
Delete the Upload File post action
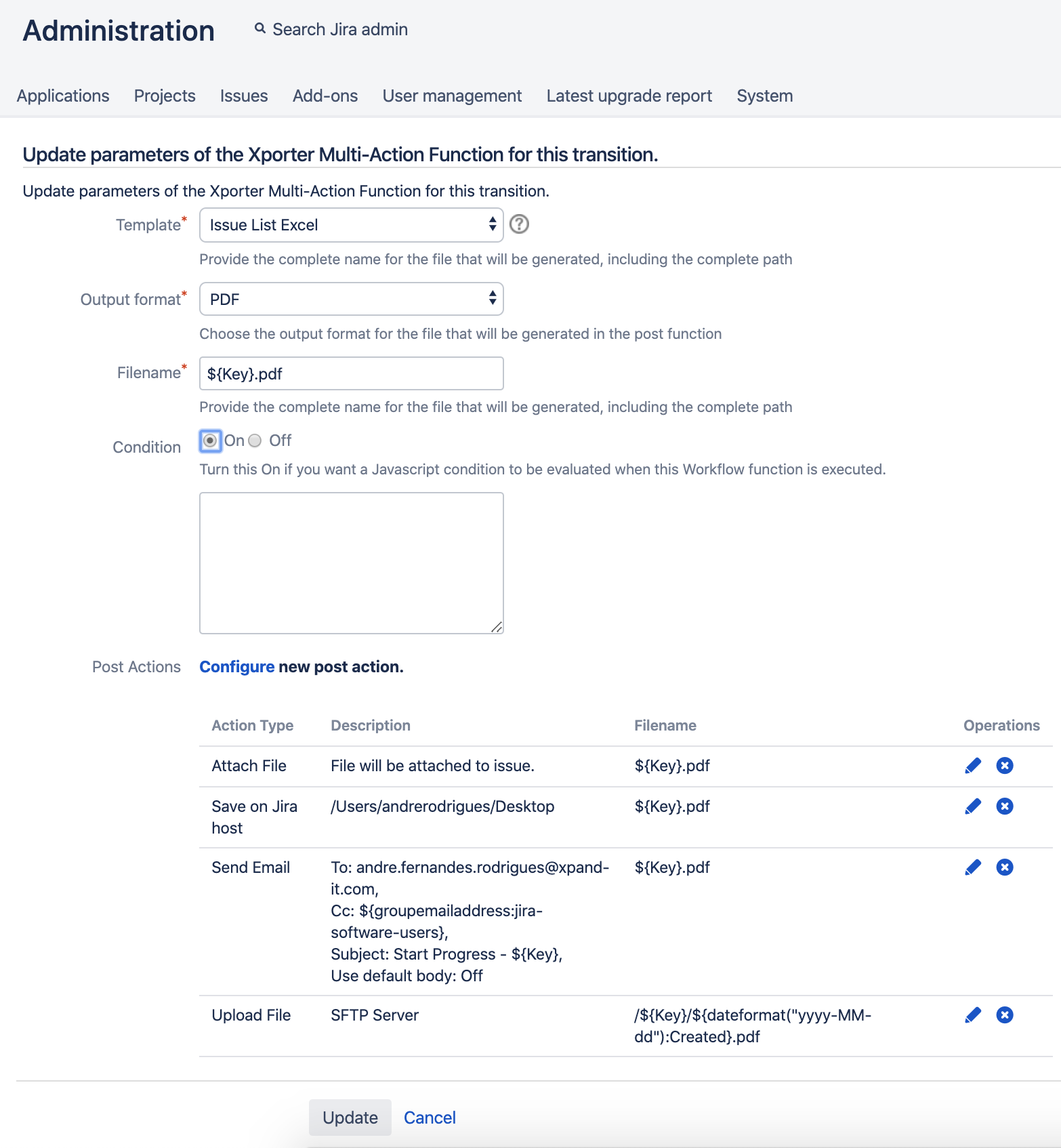tap(1005, 1015)
